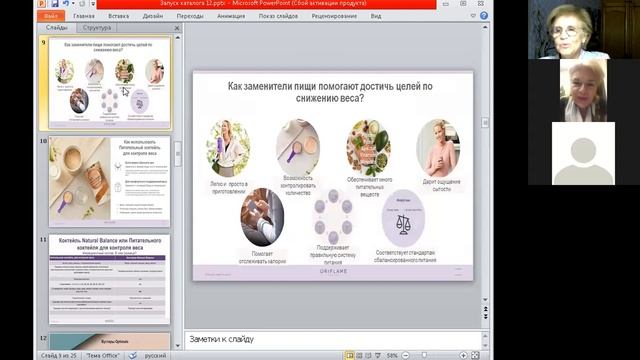Click the phone-in-hands image on slide
Screen dimensions: 640x360
coord(262,217)
